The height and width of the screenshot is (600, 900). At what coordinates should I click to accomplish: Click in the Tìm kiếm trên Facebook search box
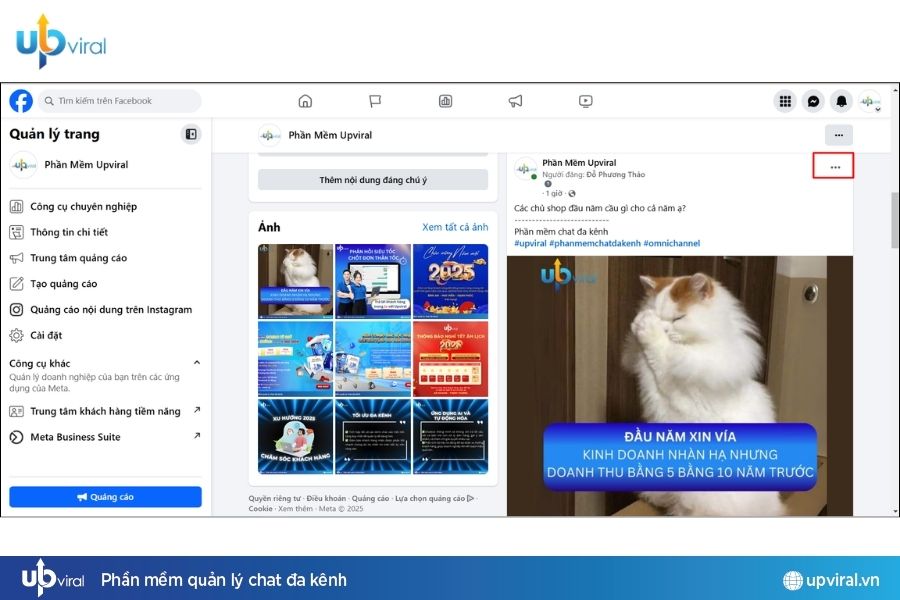click(x=120, y=101)
